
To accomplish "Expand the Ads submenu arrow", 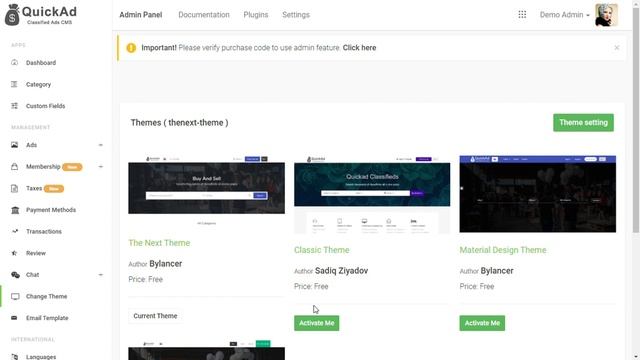I will (100, 145).
